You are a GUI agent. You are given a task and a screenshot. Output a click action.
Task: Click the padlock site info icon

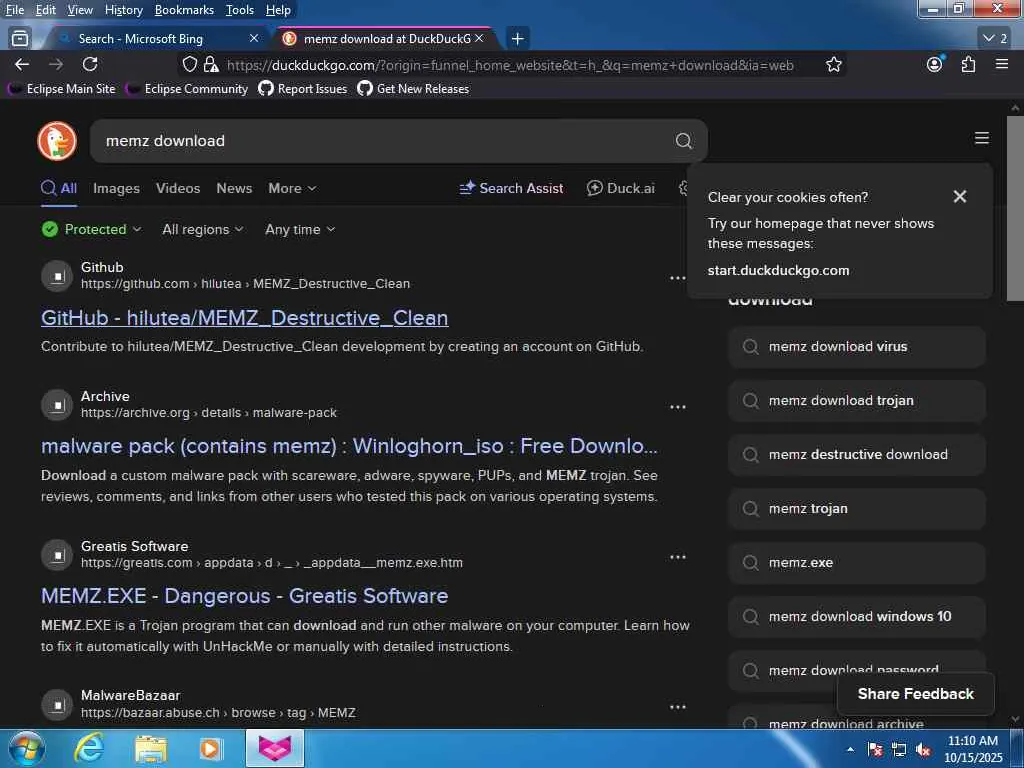(x=210, y=64)
